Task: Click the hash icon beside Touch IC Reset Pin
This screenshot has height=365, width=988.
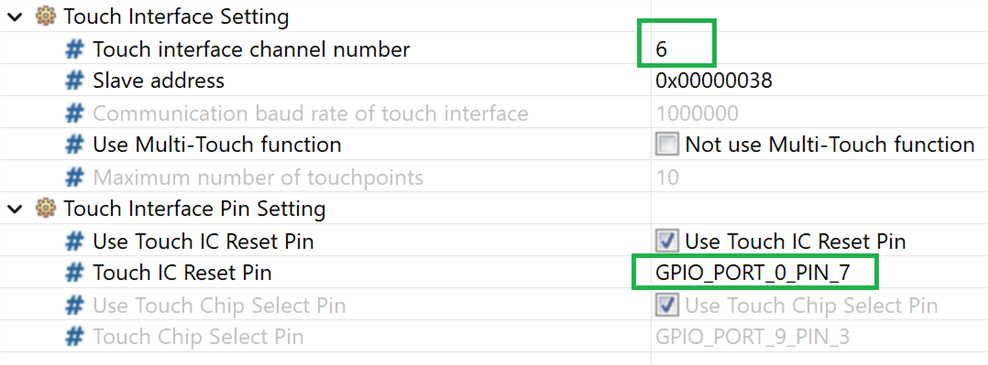Action: tap(75, 273)
